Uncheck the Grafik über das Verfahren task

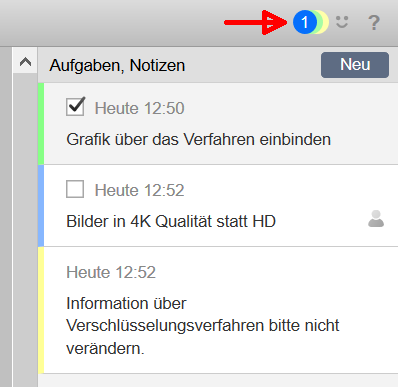click(x=75, y=107)
